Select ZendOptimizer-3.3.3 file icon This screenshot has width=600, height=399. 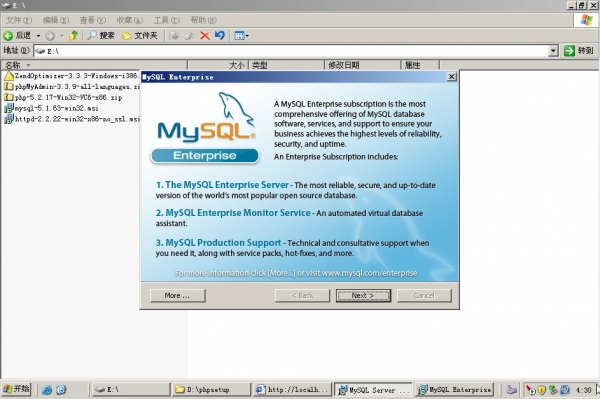click(x=8, y=76)
